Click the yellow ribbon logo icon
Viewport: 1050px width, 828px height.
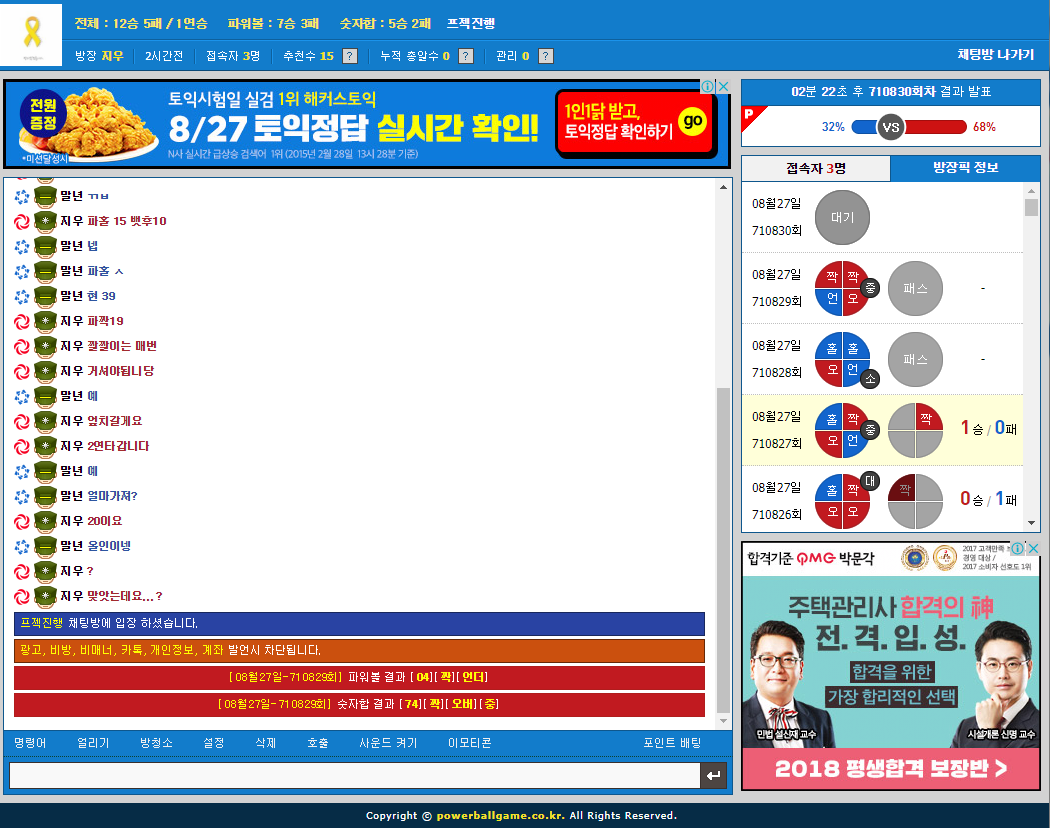click(31, 33)
